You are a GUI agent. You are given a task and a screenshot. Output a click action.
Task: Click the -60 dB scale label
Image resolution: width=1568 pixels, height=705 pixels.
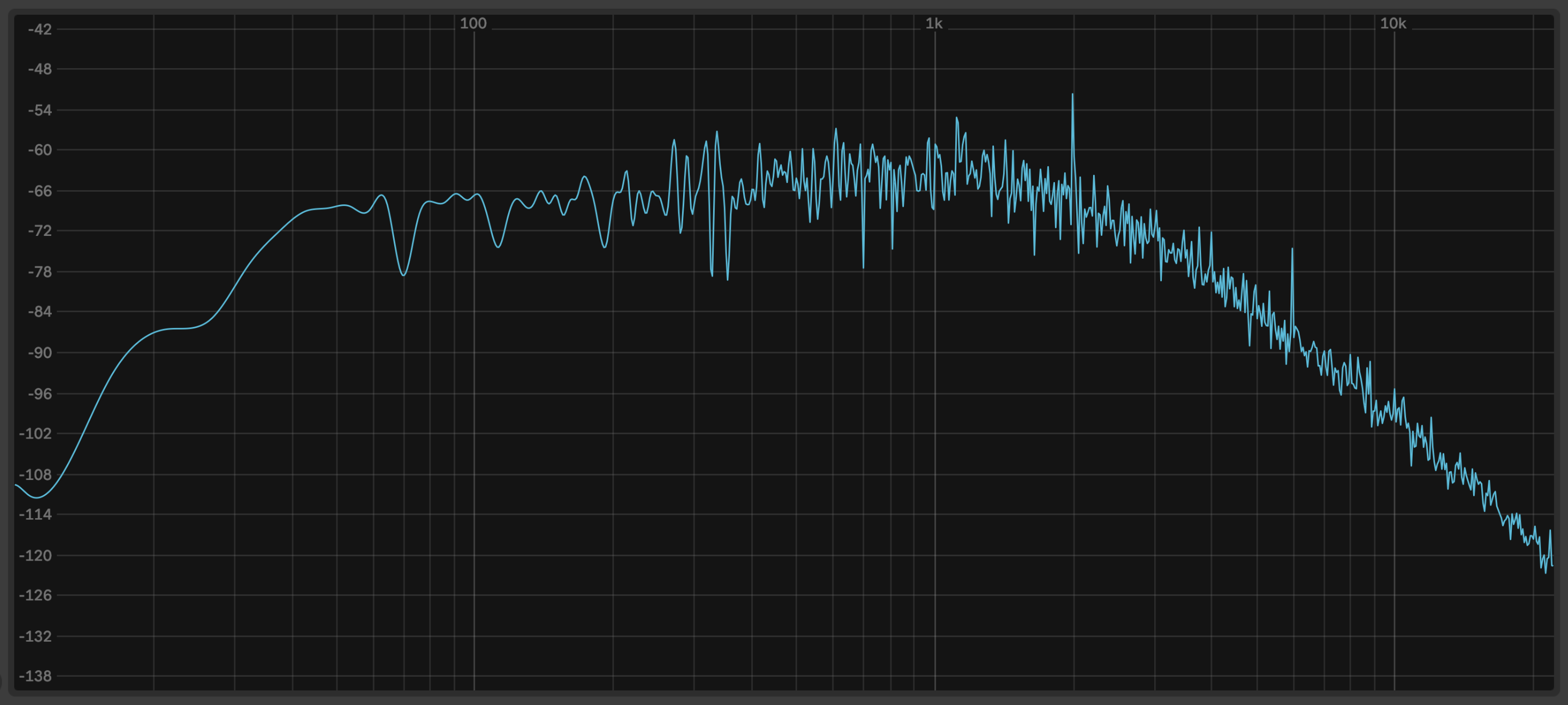pos(40,150)
